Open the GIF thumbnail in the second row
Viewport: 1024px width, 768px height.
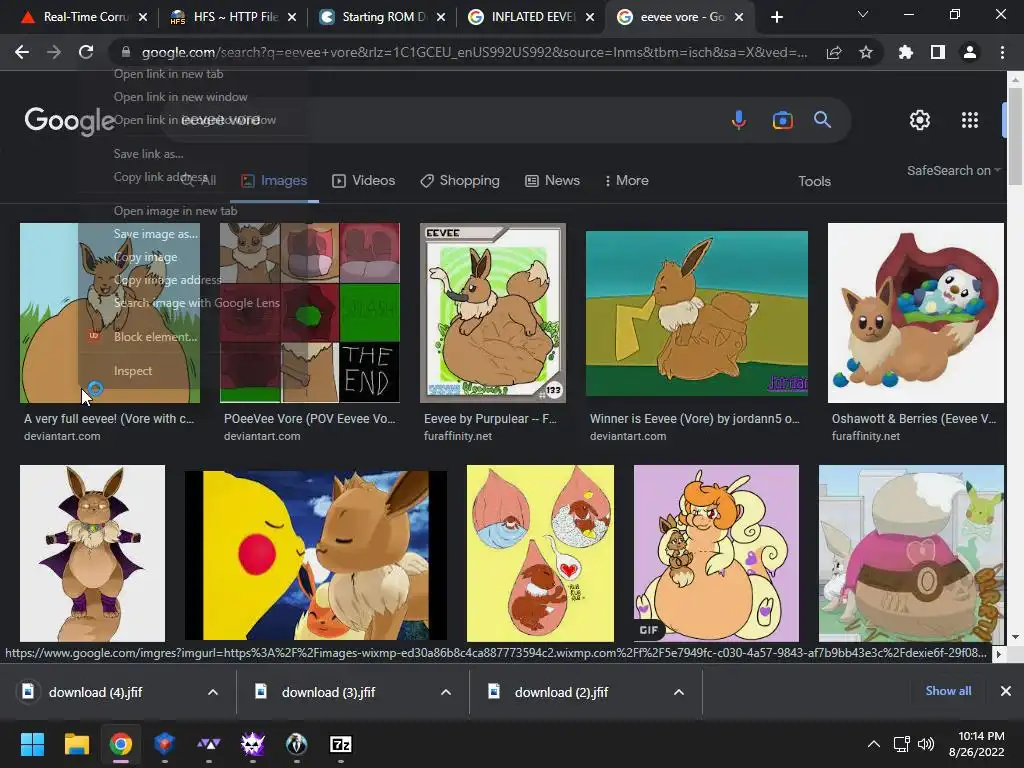pyautogui.click(x=716, y=553)
